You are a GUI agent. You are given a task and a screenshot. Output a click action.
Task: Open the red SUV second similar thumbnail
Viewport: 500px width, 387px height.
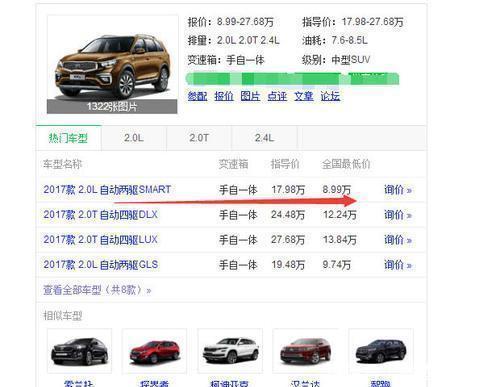pyautogui.click(x=154, y=351)
